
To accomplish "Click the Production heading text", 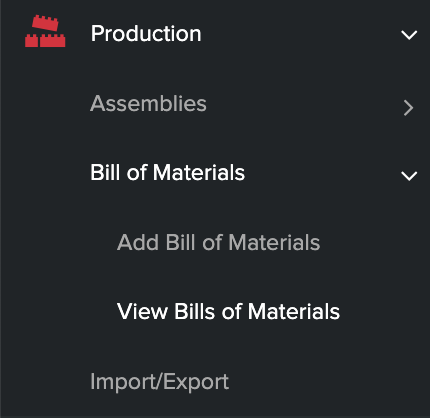I will 146,34.
